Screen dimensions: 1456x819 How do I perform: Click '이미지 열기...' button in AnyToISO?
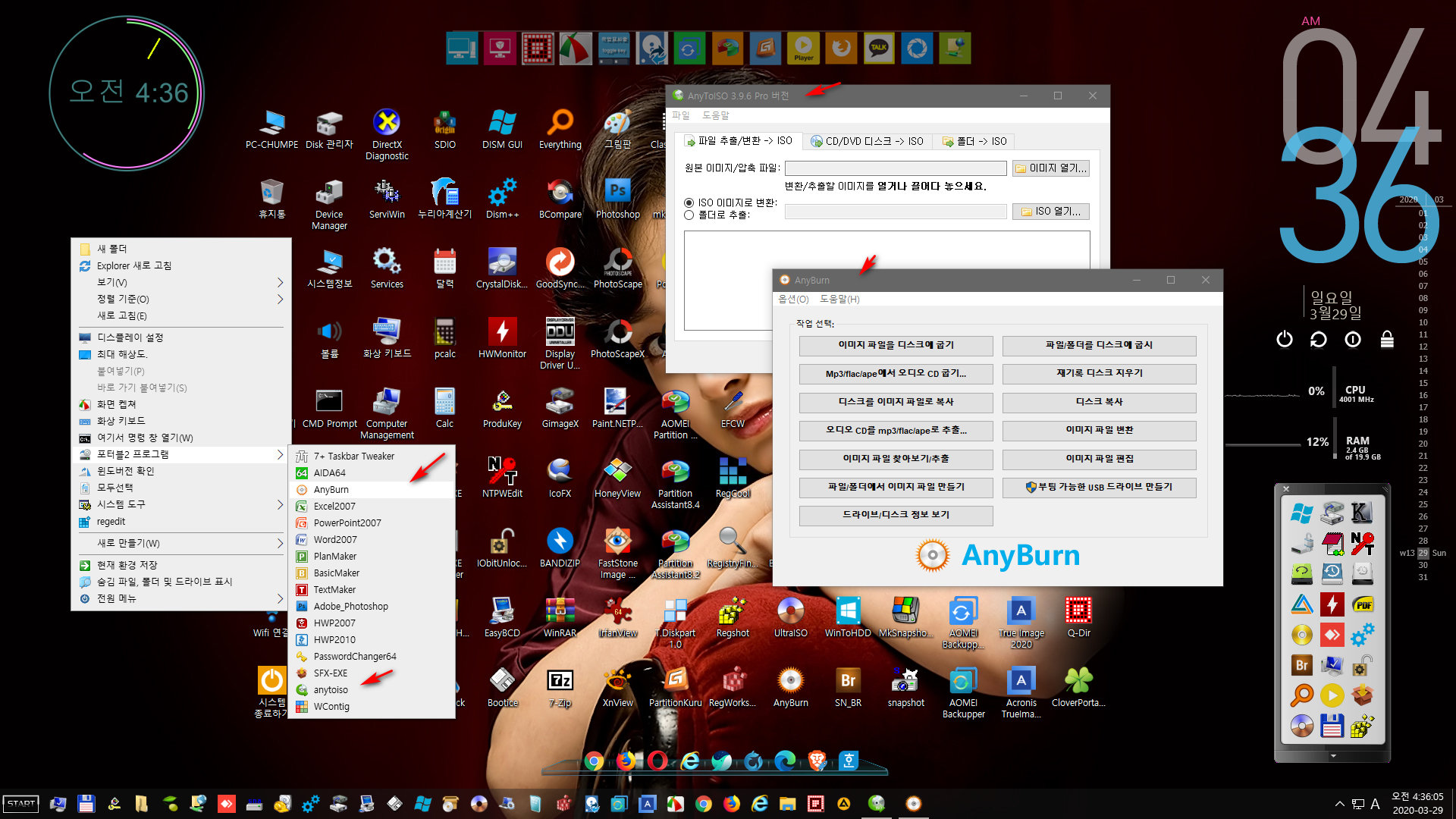pyautogui.click(x=1051, y=168)
